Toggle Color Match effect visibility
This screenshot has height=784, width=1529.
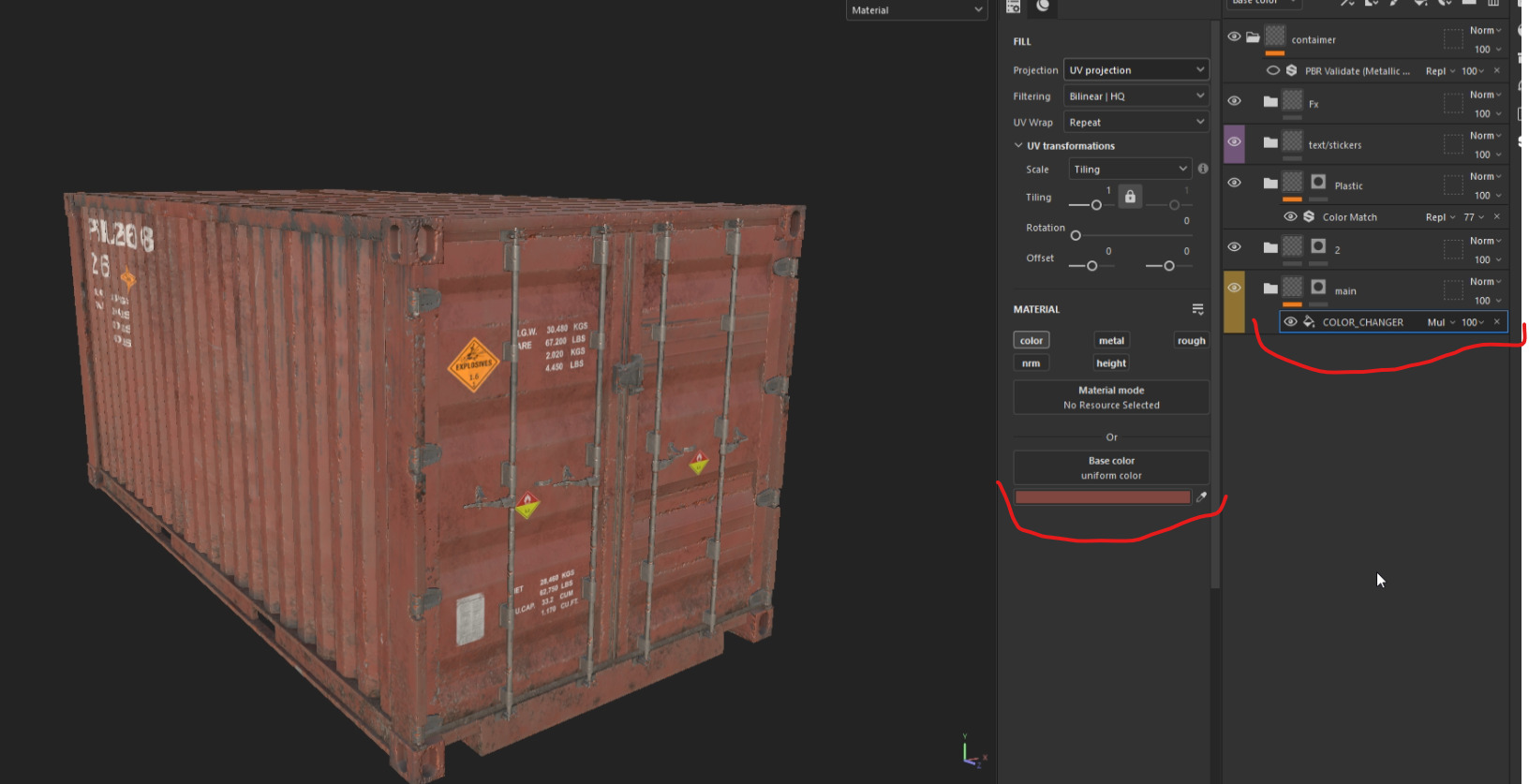pos(1290,216)
